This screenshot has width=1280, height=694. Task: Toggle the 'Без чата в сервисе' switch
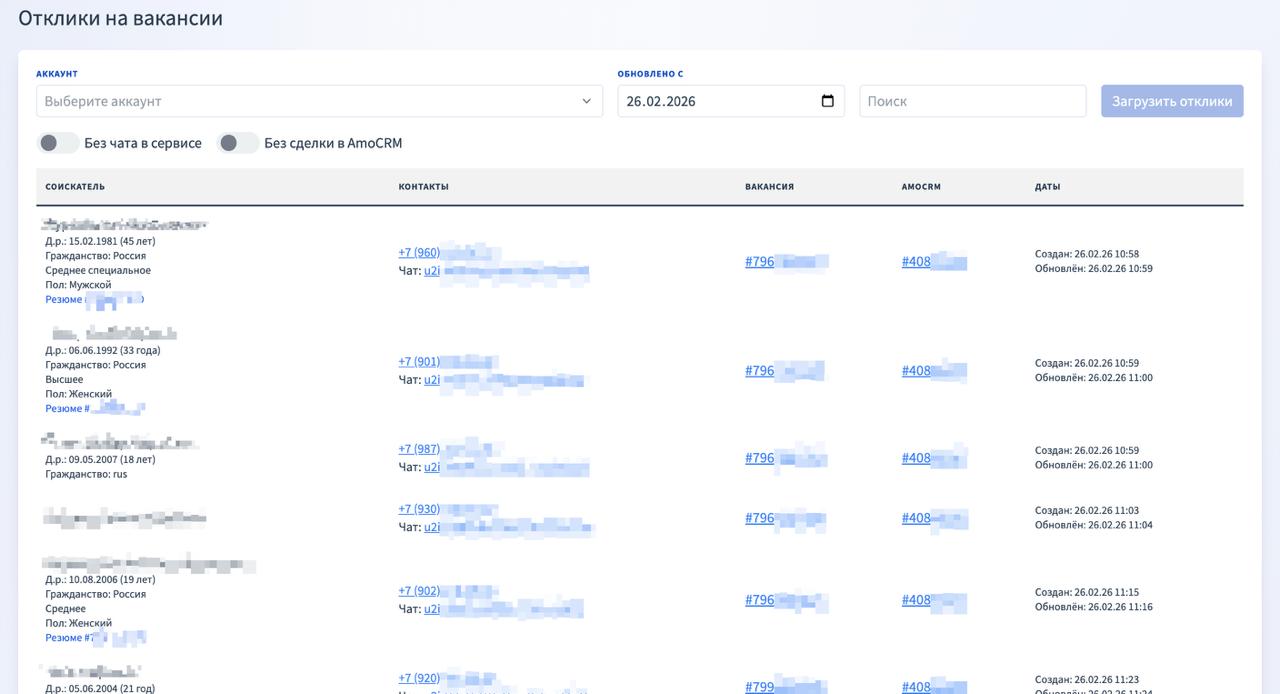click(x=58, y=143)
